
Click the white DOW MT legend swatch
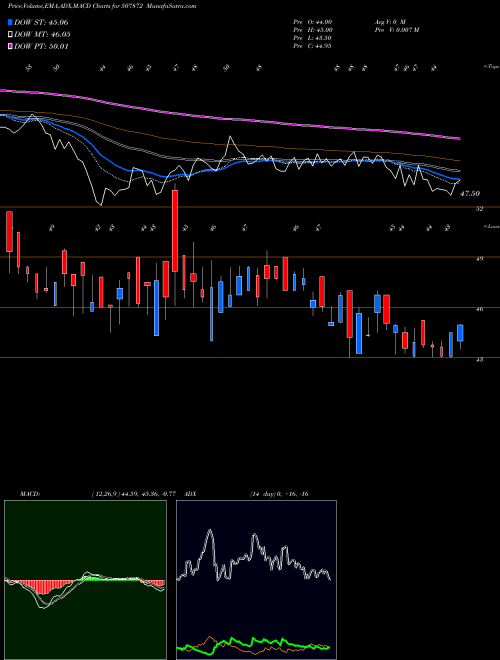(x=11, y=35)
